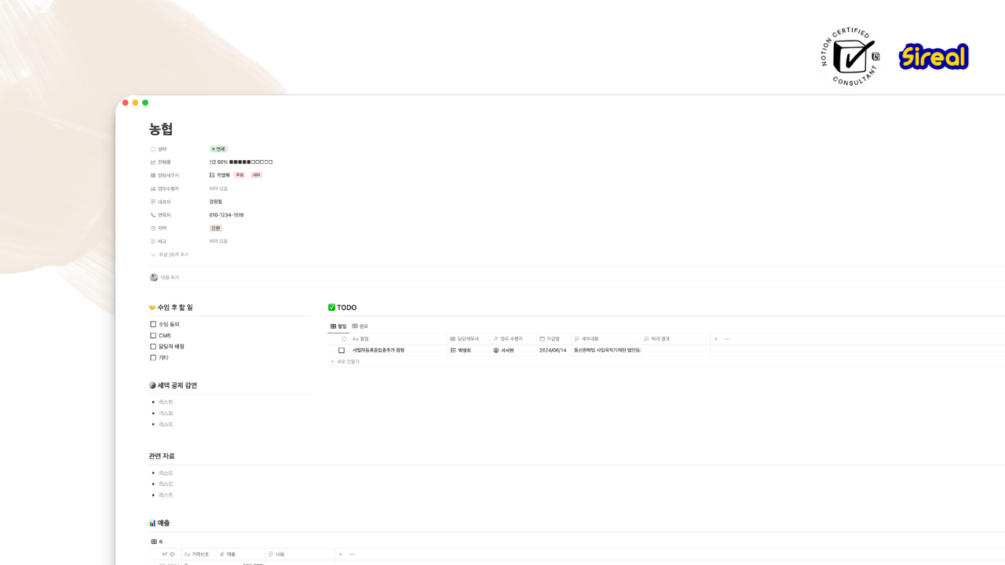Click the globe icon beside 세액 공제 감면
The height and width of the screenshot is (565, 1005).
[153, 386]
